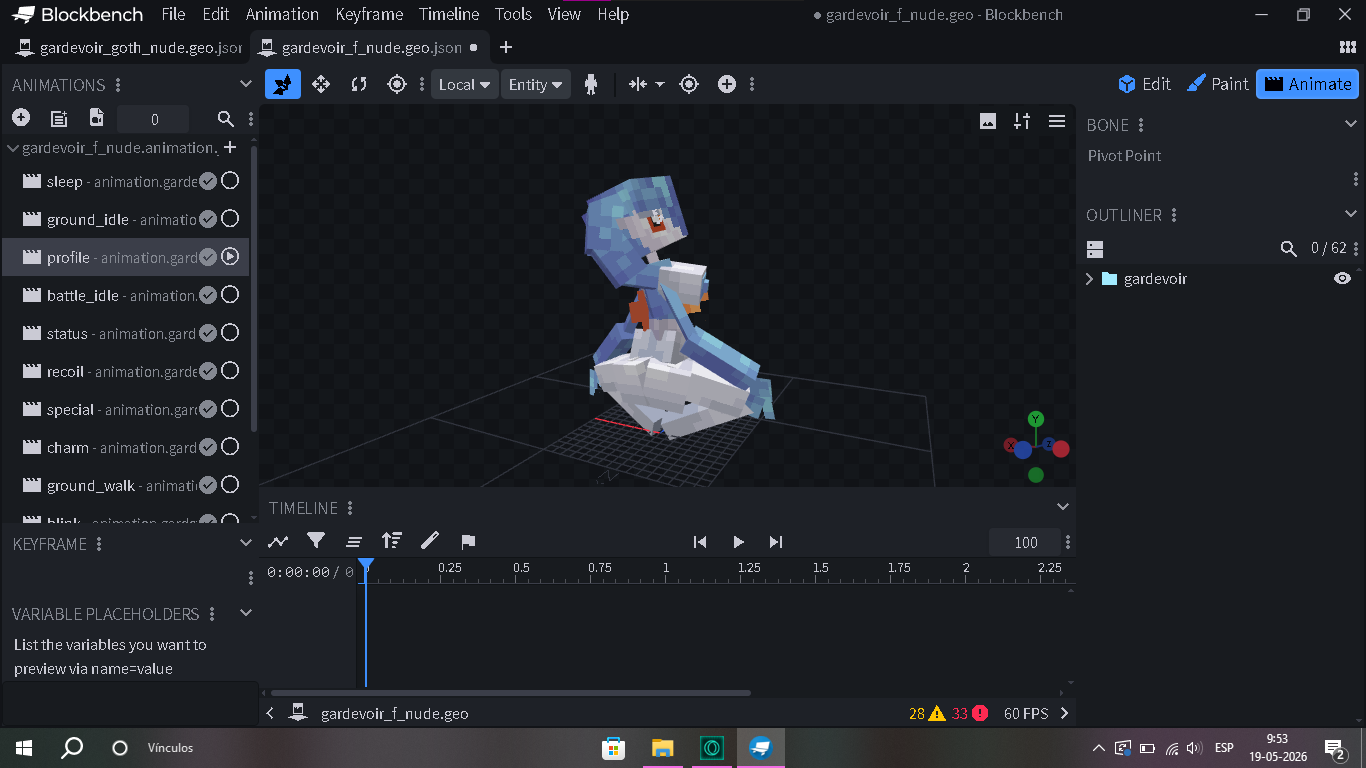Click the timeline filter funnel icon

point(316,541)
